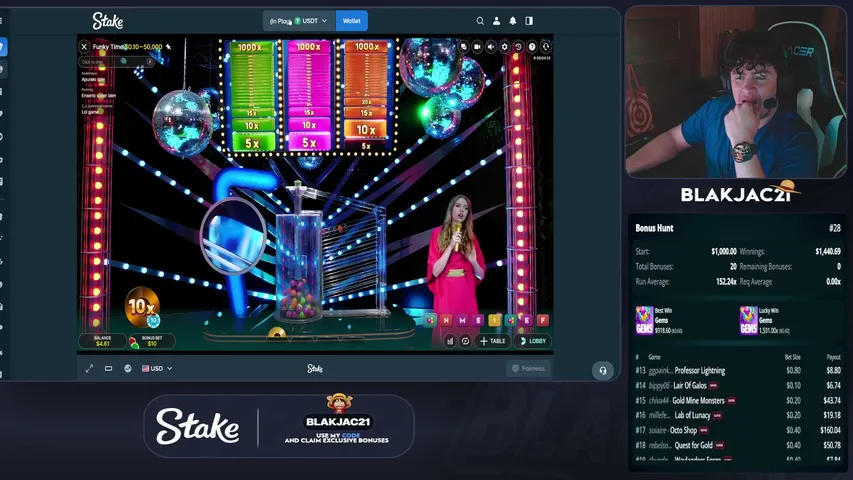Click the green 5x multiplier
Viewport: 853px width, 480px height.
(252, 143)
